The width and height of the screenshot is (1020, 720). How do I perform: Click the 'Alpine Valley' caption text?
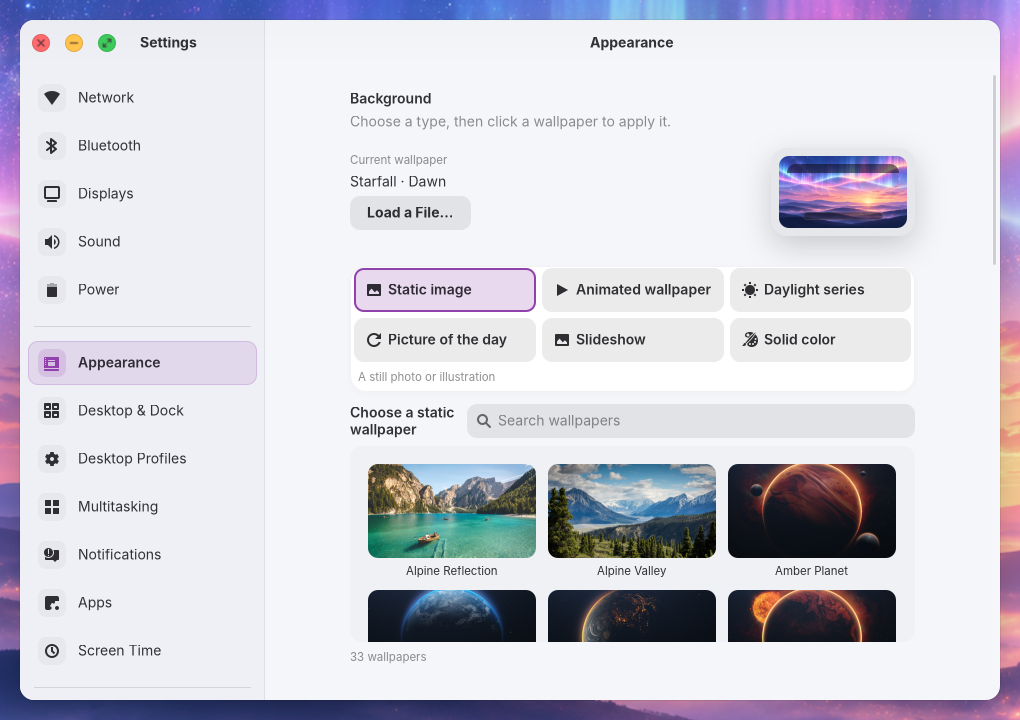click(x=632, y=571)
